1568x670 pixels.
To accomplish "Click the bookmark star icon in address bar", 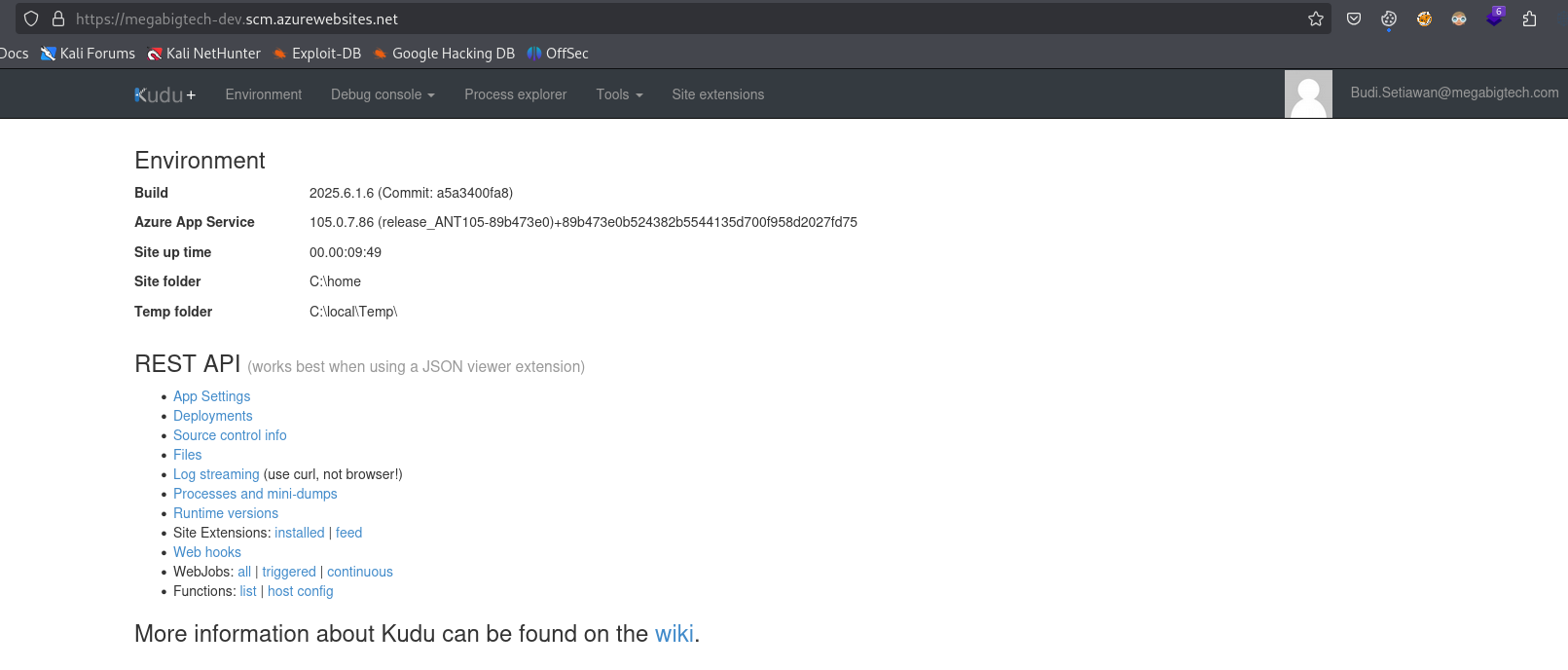I will [x=1316, y=19].
